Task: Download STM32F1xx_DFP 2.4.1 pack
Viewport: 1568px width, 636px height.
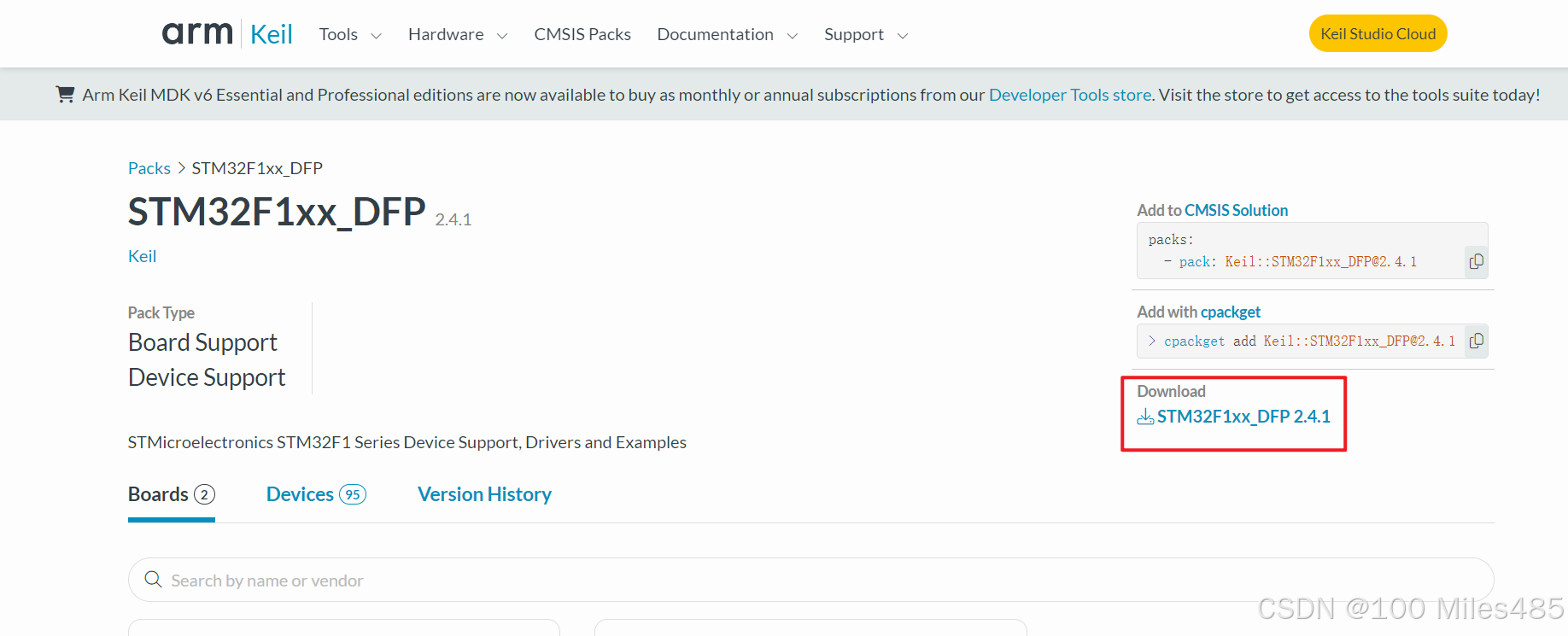Action: (x=1243, y=417)
